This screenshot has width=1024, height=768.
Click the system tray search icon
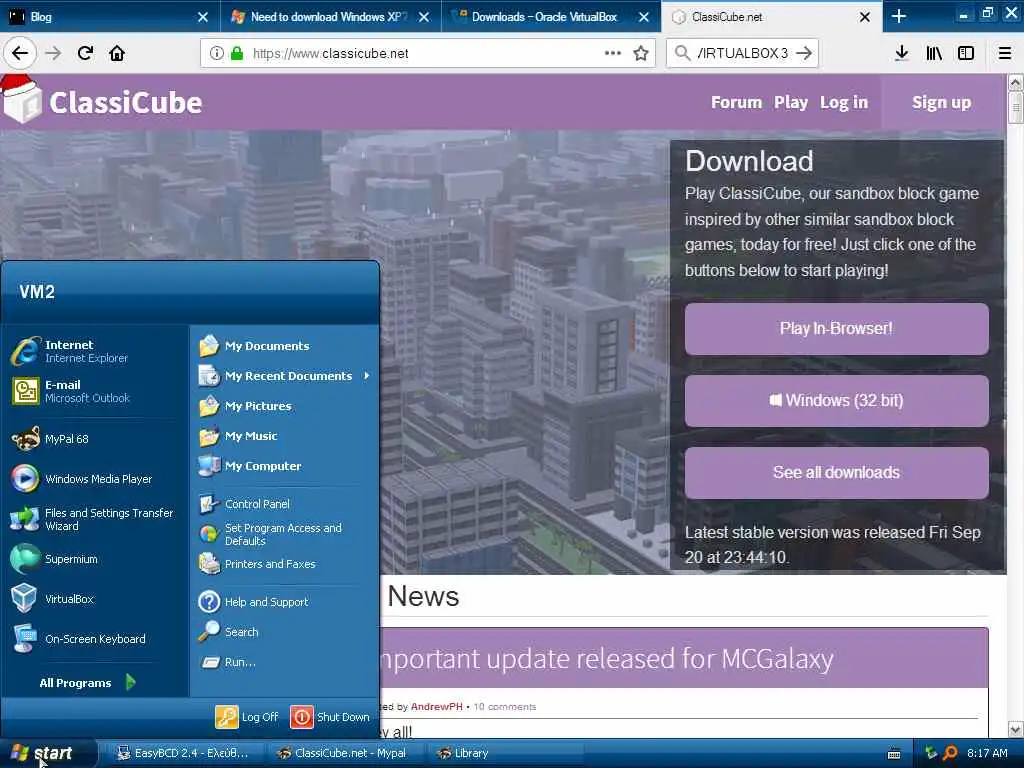[x=950, y=753]
